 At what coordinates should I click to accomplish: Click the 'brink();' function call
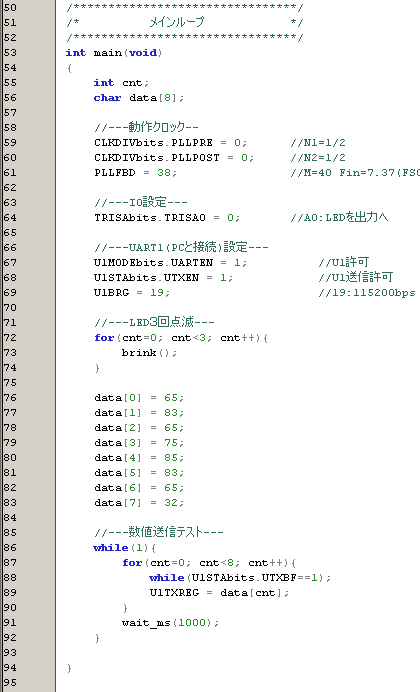point(149,353)
